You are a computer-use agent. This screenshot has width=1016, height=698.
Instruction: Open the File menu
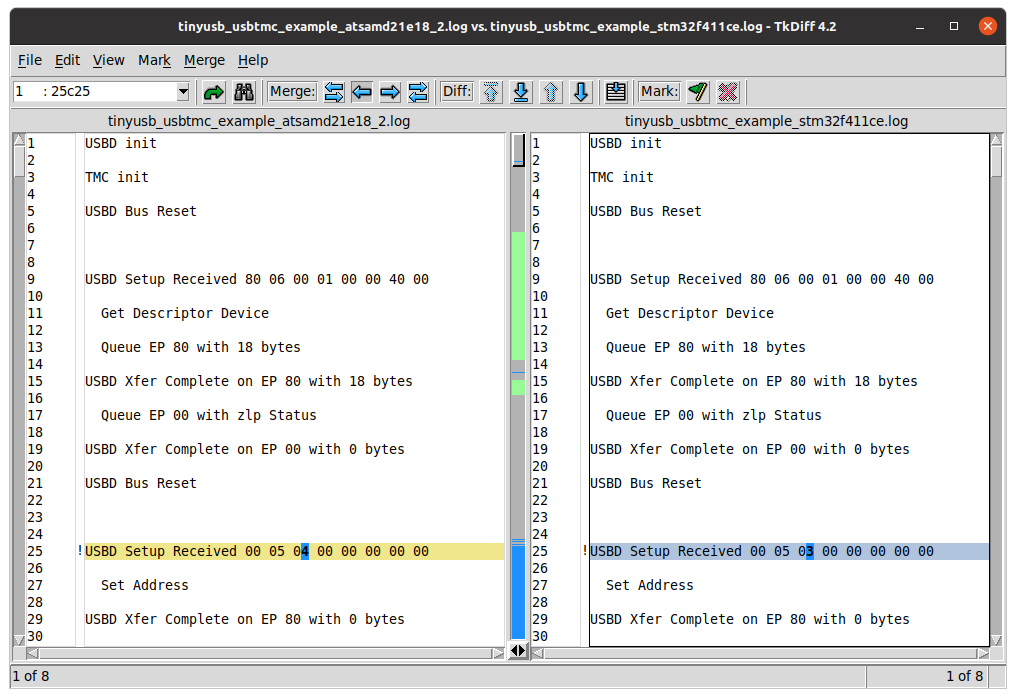click(x=30, y=60)
